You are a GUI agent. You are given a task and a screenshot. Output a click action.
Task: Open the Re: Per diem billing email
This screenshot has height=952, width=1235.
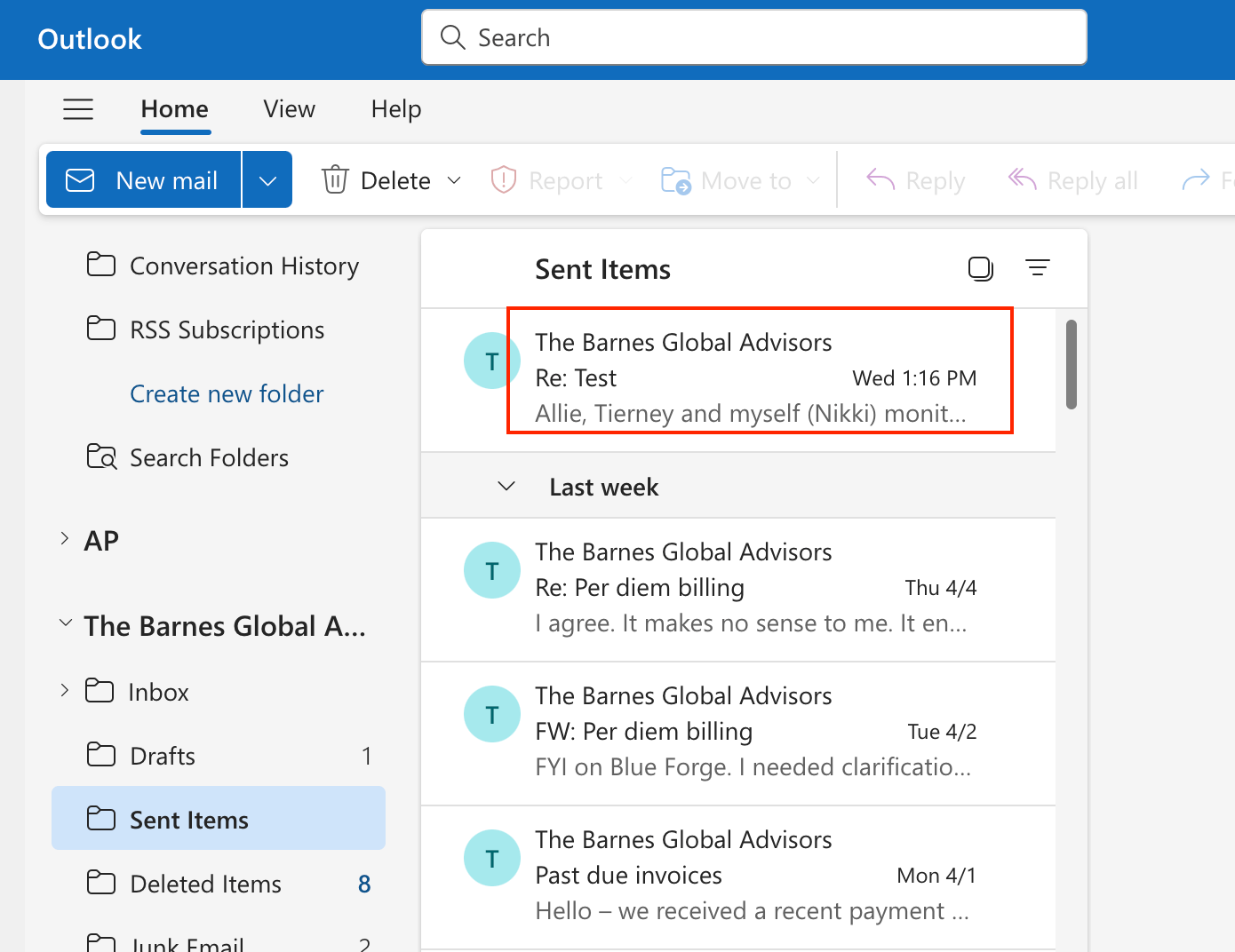click(x=738, y=590)
